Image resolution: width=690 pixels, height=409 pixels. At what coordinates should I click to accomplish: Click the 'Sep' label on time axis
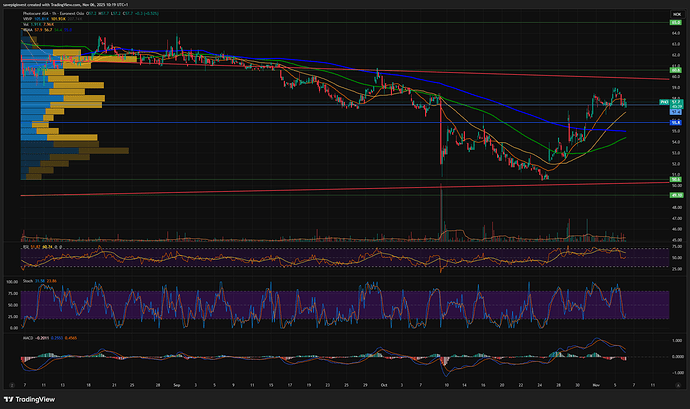pos(176,383)
